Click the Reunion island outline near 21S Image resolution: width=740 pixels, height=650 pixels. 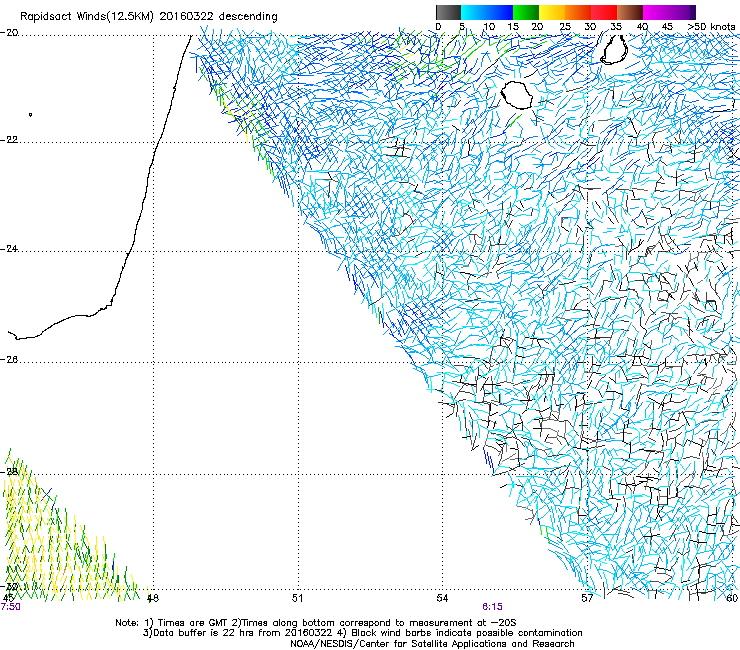(x=517, y=95)
